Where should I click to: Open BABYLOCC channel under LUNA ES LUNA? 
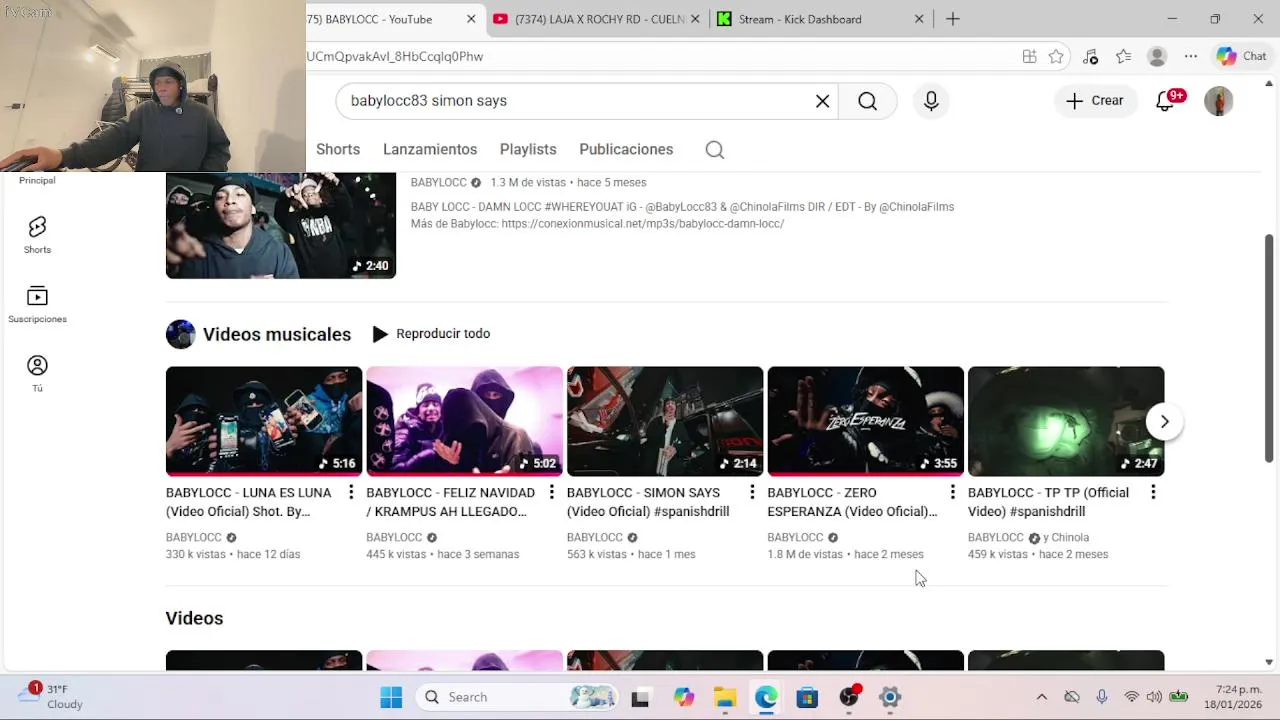tap(194, 538)
